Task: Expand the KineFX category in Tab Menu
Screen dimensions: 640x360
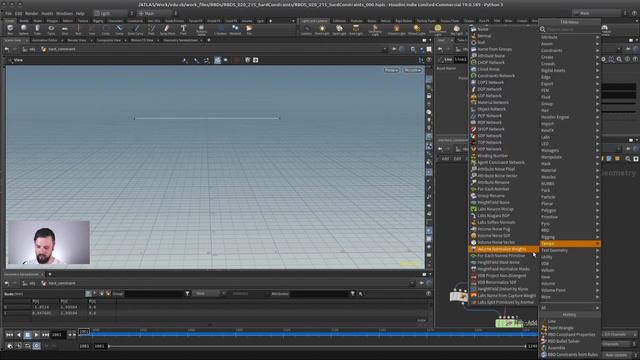Action: point(570,131)
